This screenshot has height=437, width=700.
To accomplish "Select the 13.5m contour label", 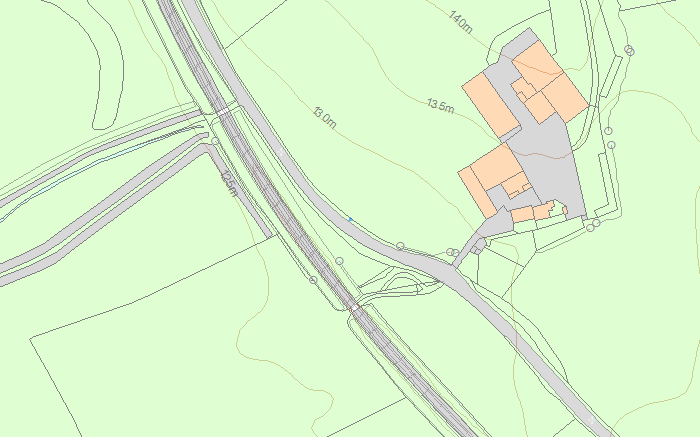I will point(441,106).
